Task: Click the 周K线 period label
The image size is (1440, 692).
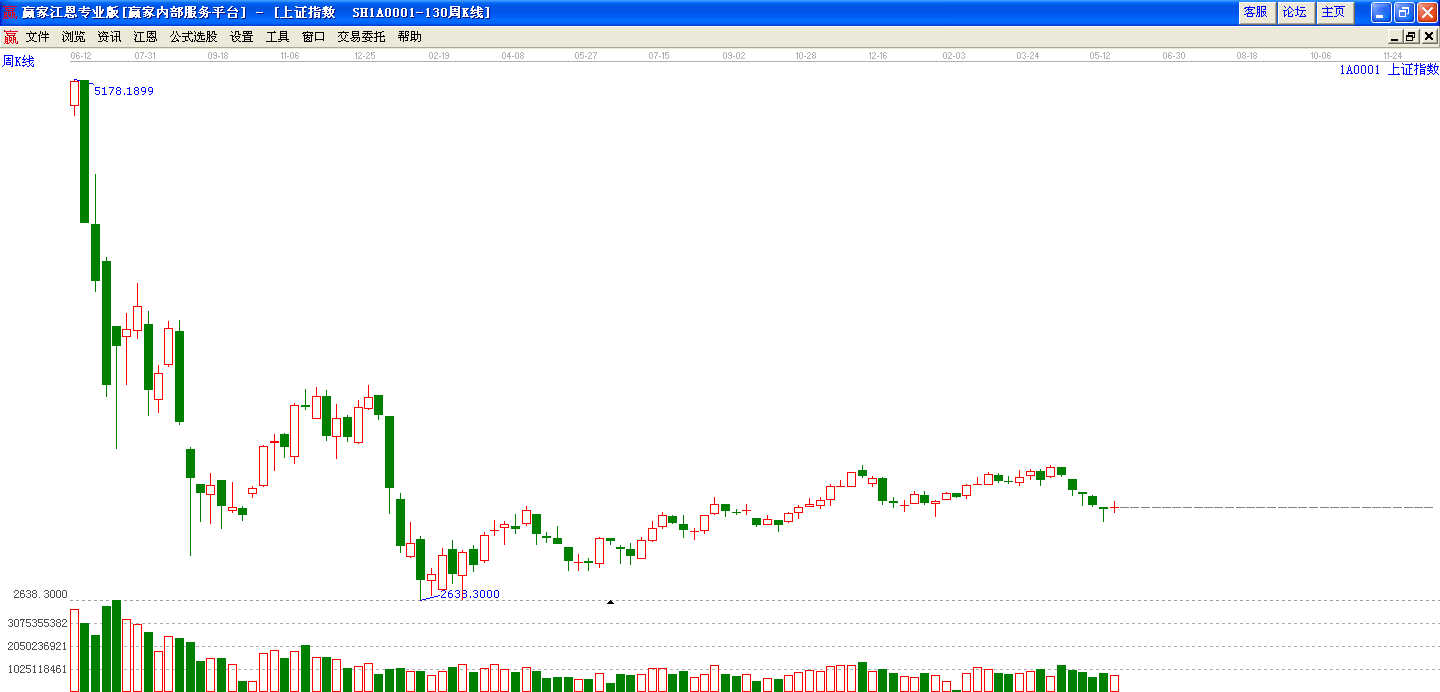Action: pyautogui.click(x=18, y=62)
